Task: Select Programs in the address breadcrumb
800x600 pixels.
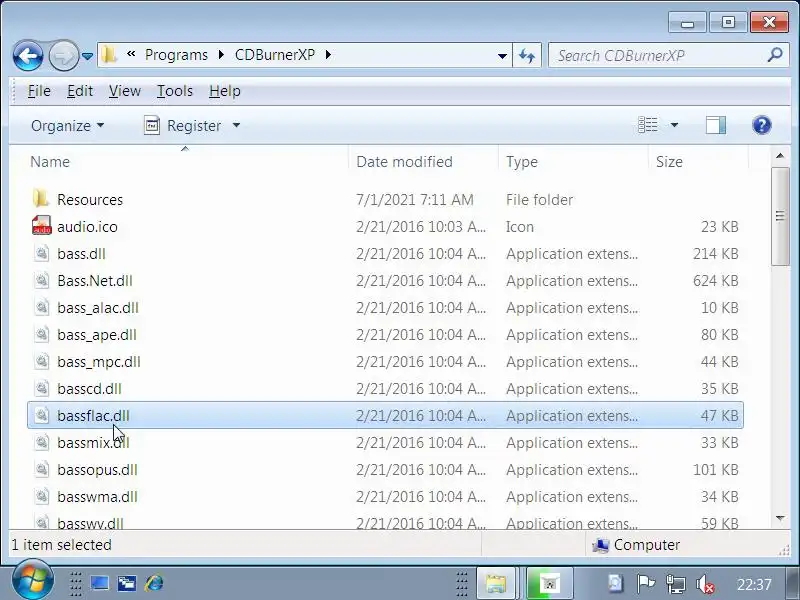Action: (176, 55)
